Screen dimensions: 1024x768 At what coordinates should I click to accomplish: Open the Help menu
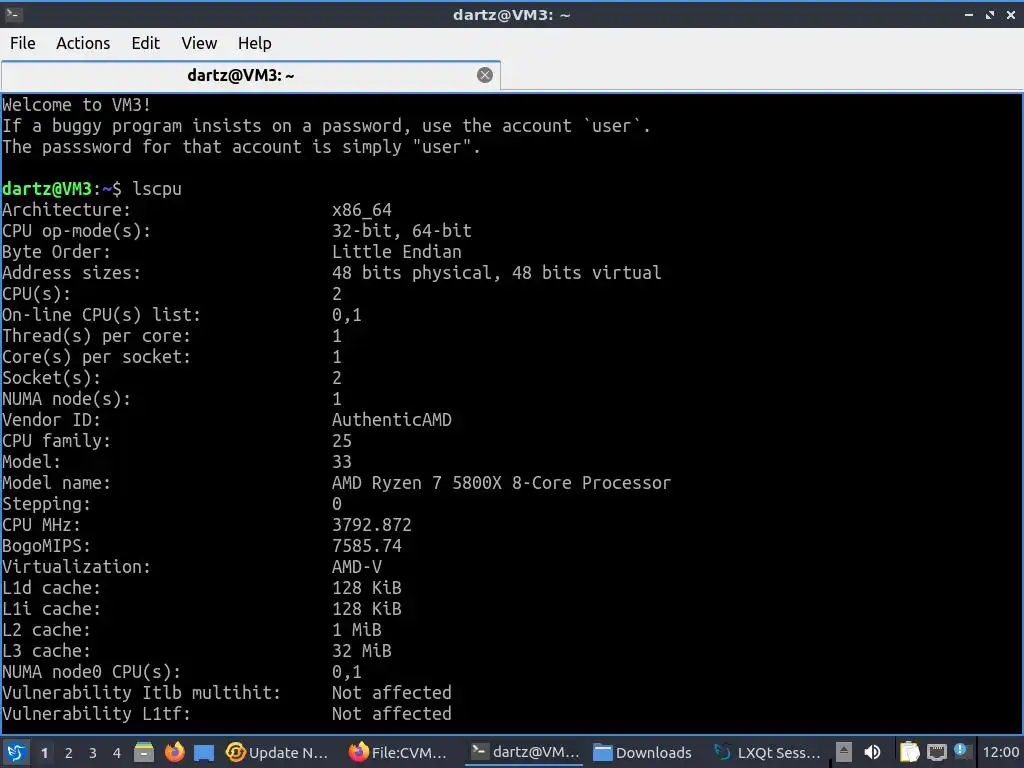(x=254, y=43)
